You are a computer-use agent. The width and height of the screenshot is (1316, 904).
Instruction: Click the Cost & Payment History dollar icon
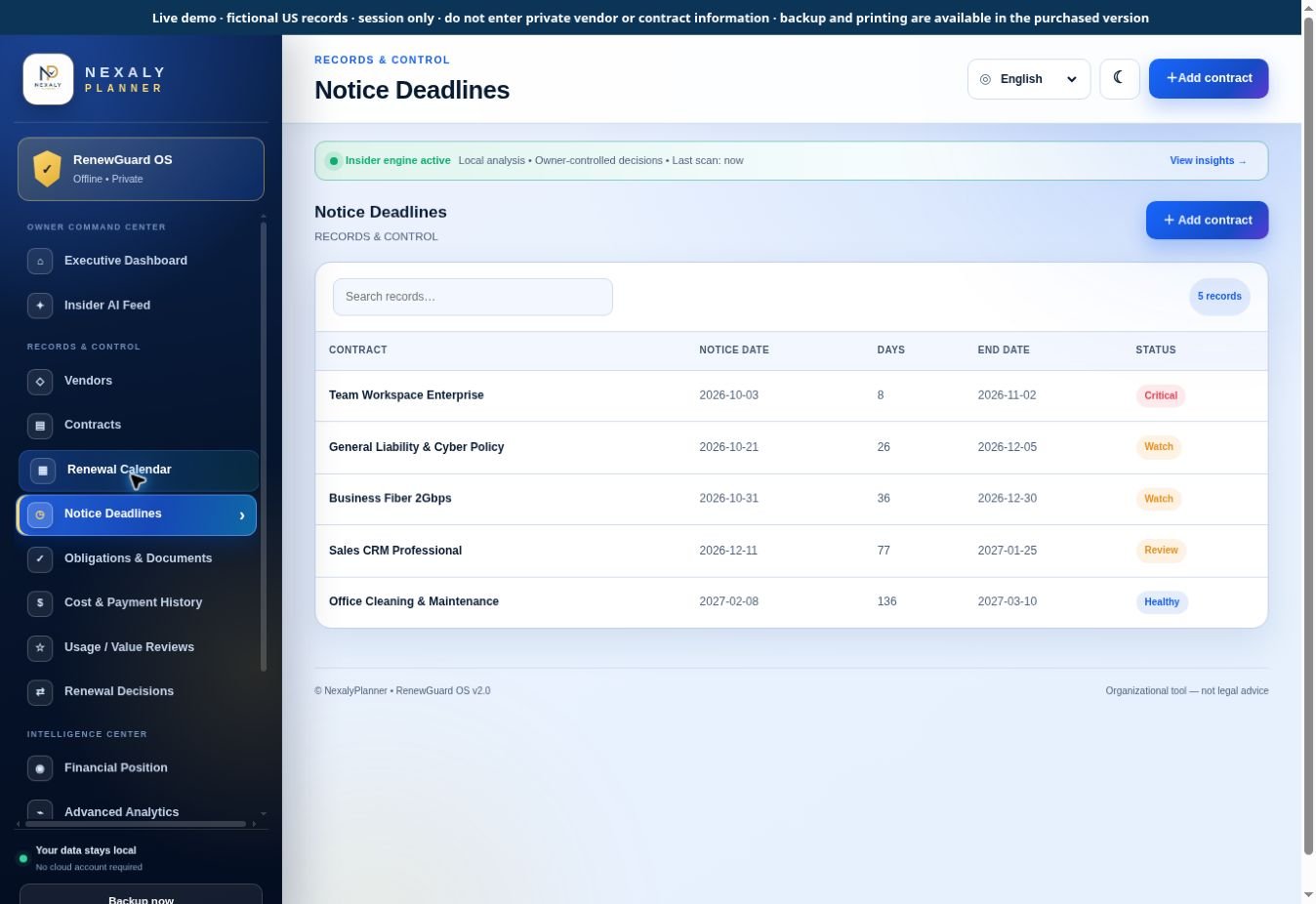[40, 603]
